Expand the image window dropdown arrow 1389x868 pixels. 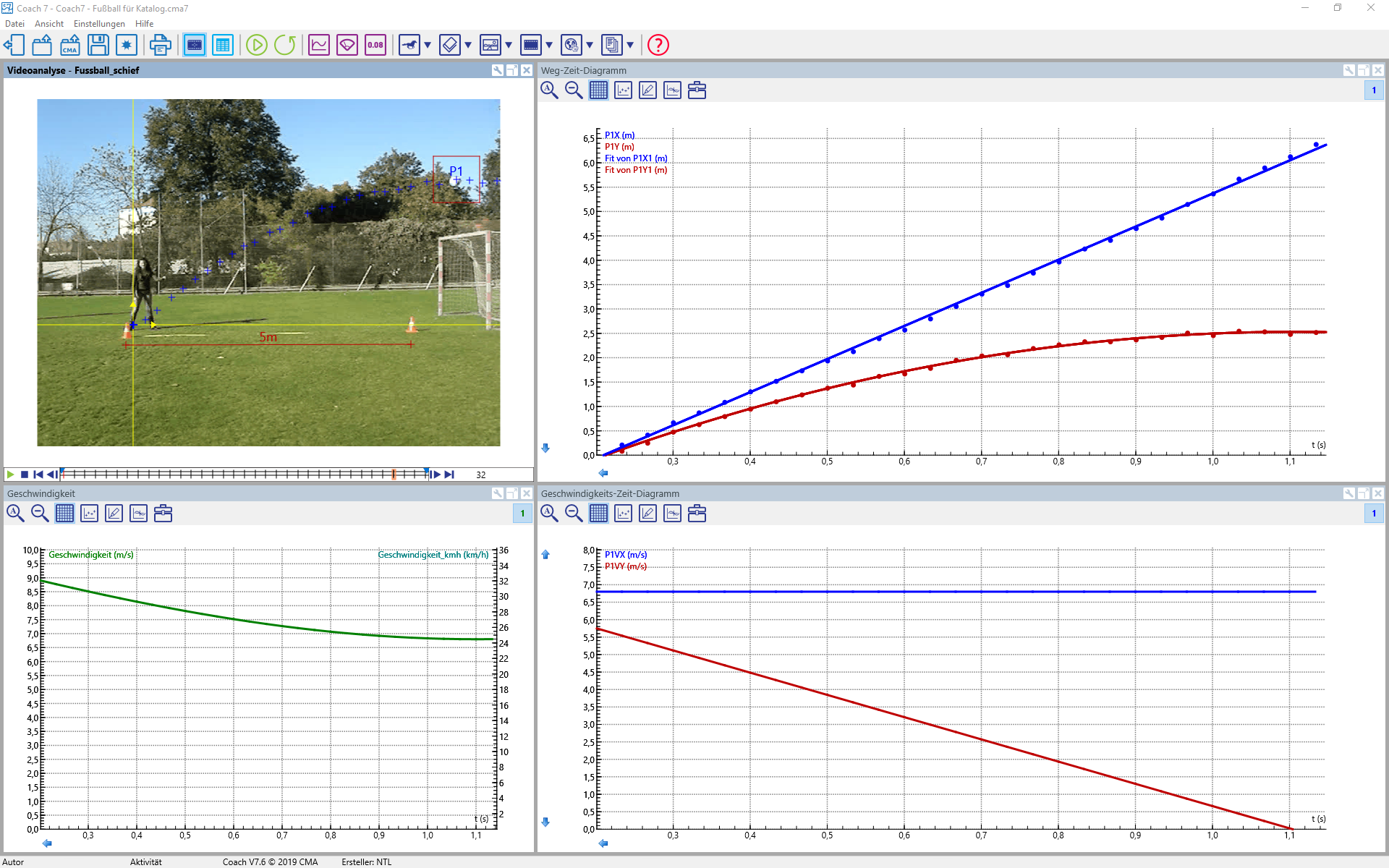[x=509, y=45]
